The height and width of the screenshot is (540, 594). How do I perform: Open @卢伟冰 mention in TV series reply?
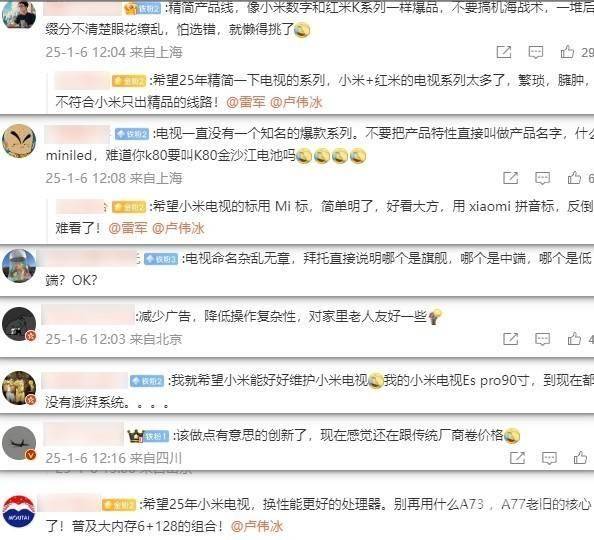point(296,102)
